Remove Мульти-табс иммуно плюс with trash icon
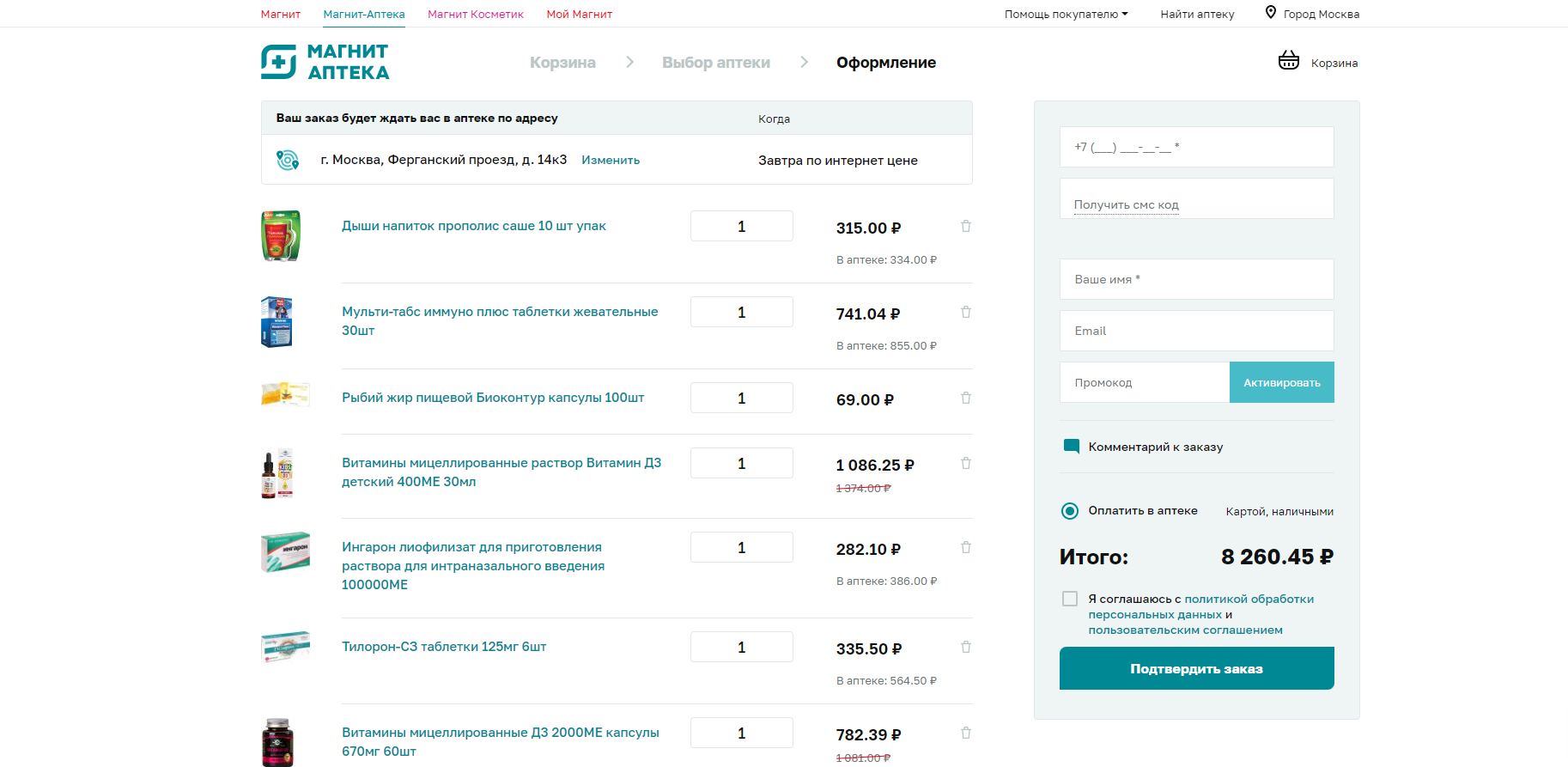Screen dimensions: 1568x767 tap(966, 312)
